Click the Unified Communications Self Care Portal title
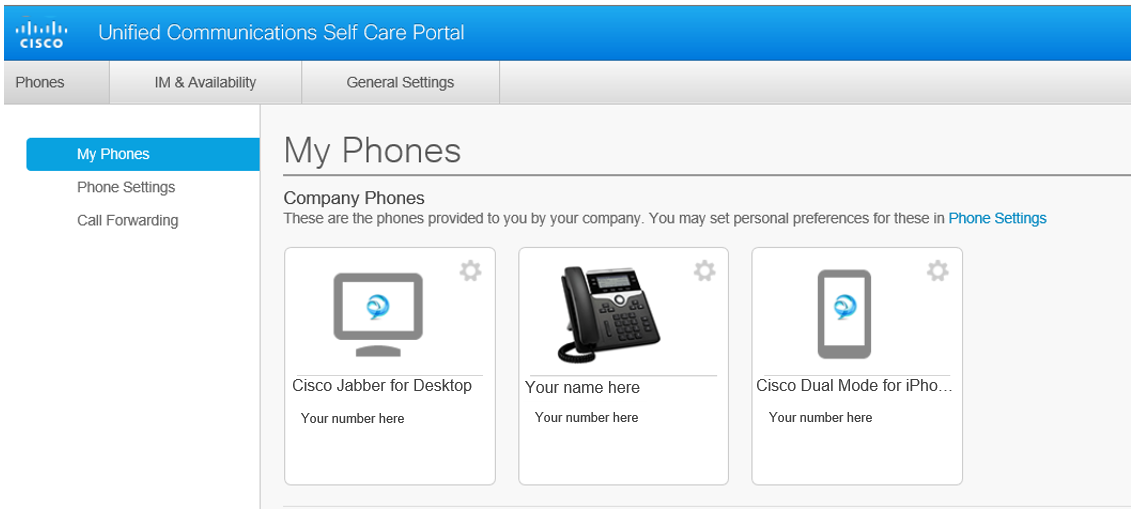The image size is (1137, 514). pos(281,32)
